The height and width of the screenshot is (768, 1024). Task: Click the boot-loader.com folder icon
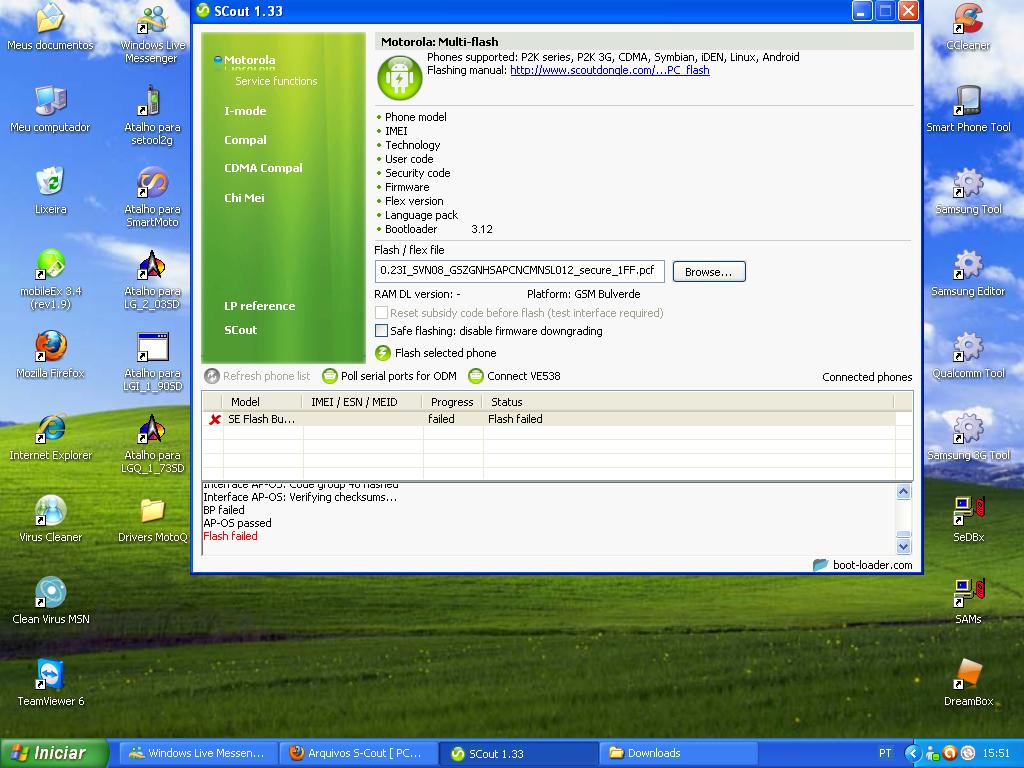click(x=820, y=565)
